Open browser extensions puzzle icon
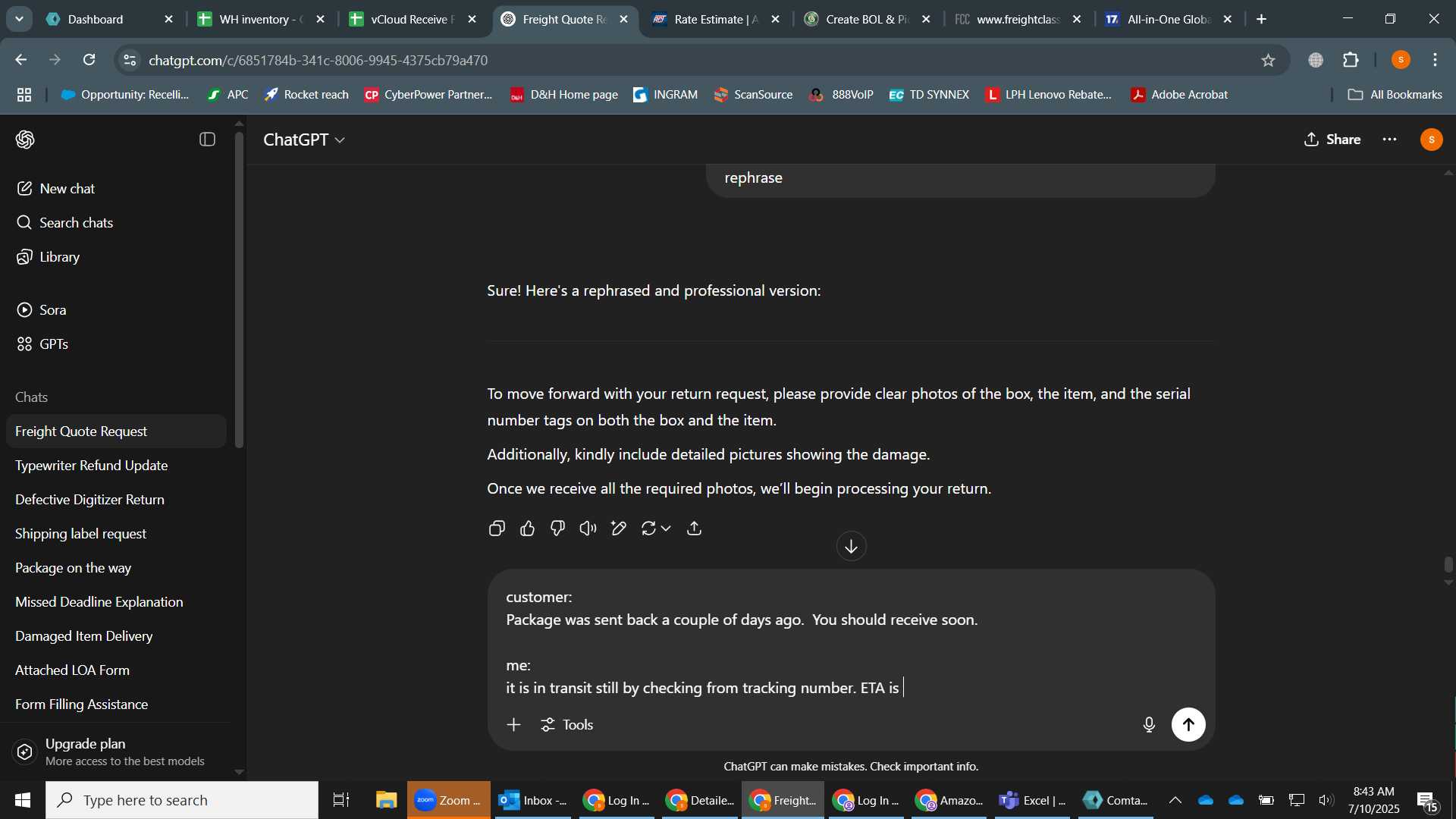Viewport: 1456px width, 819px height. 1351,60
